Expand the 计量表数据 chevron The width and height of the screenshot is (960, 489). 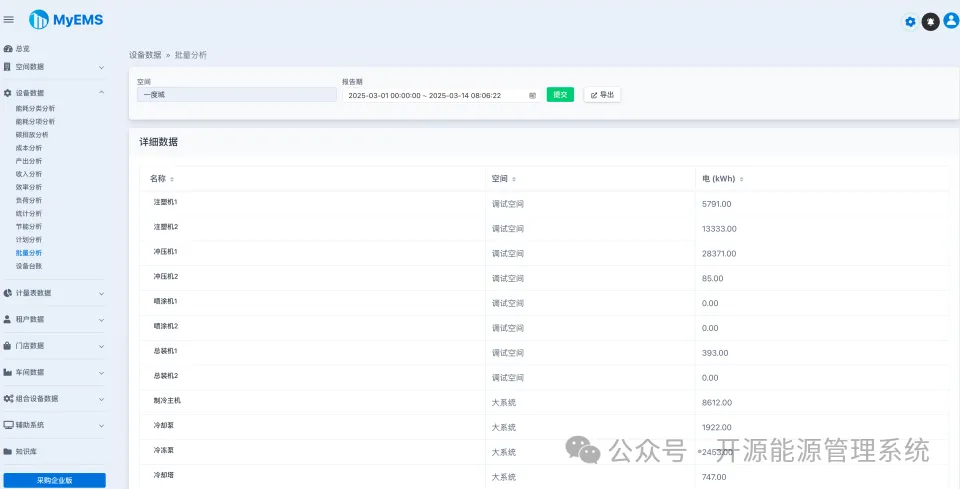[102, 294]
